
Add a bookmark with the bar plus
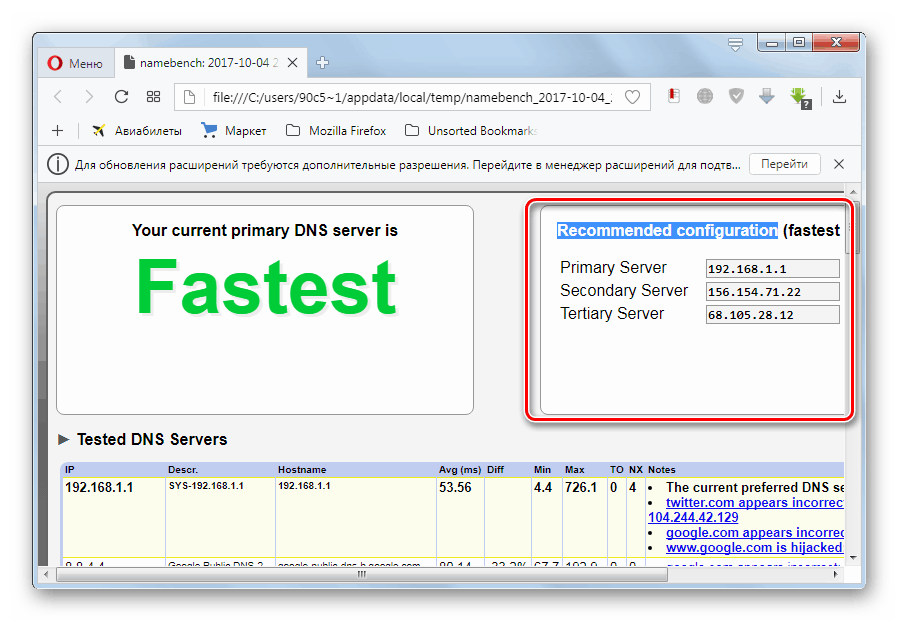(x=57, y=131)
